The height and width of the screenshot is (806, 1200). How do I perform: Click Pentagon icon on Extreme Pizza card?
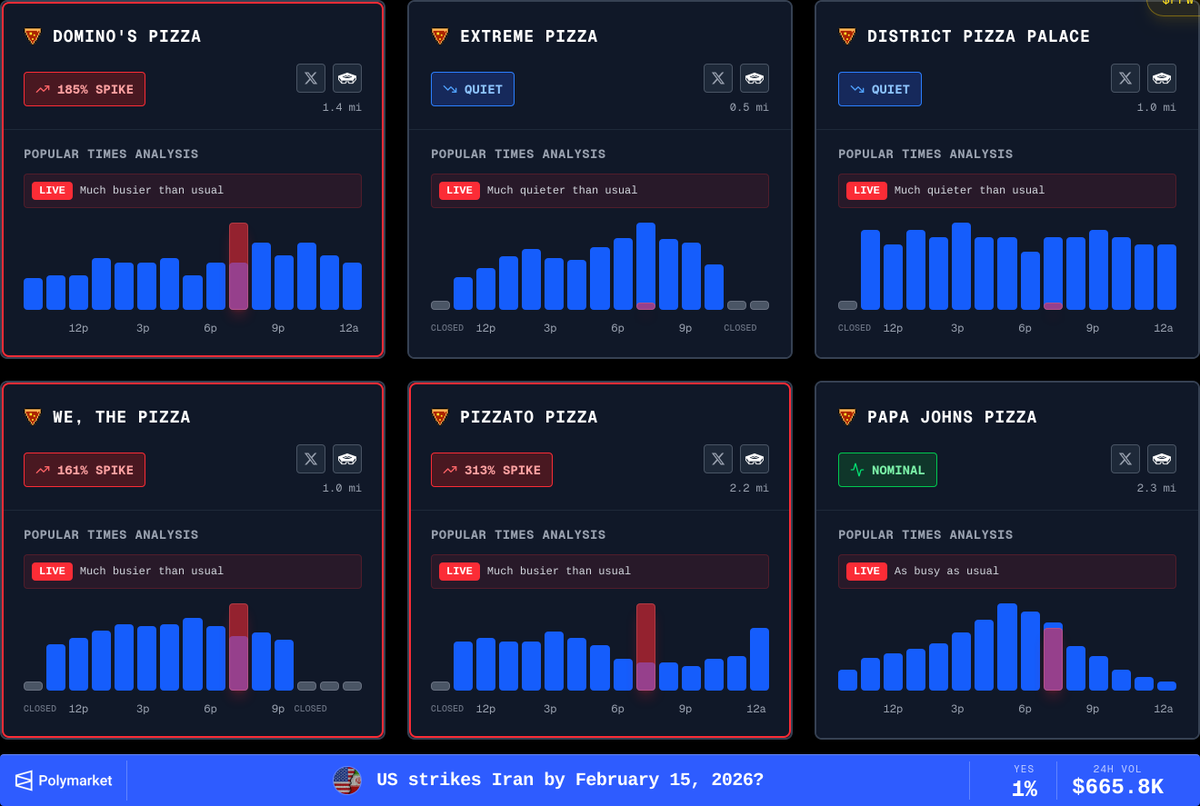754,78
